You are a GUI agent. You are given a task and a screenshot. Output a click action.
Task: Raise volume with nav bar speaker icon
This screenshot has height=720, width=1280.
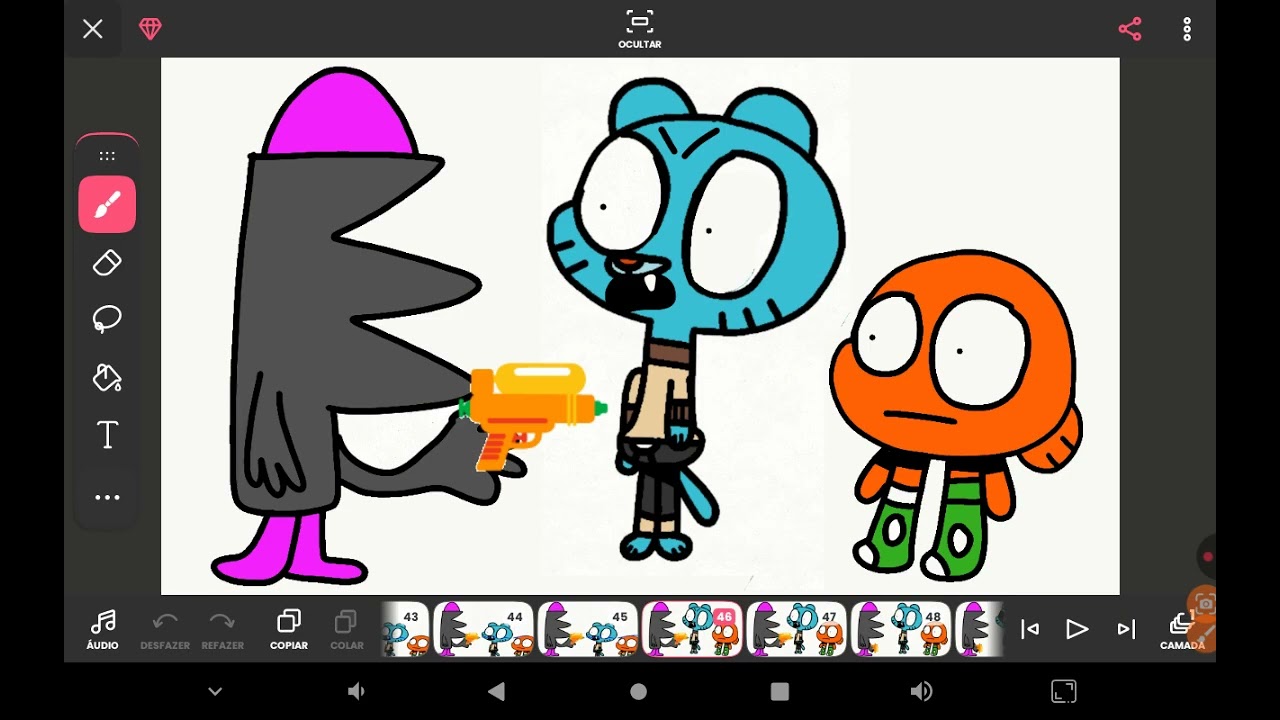(922, 691)
